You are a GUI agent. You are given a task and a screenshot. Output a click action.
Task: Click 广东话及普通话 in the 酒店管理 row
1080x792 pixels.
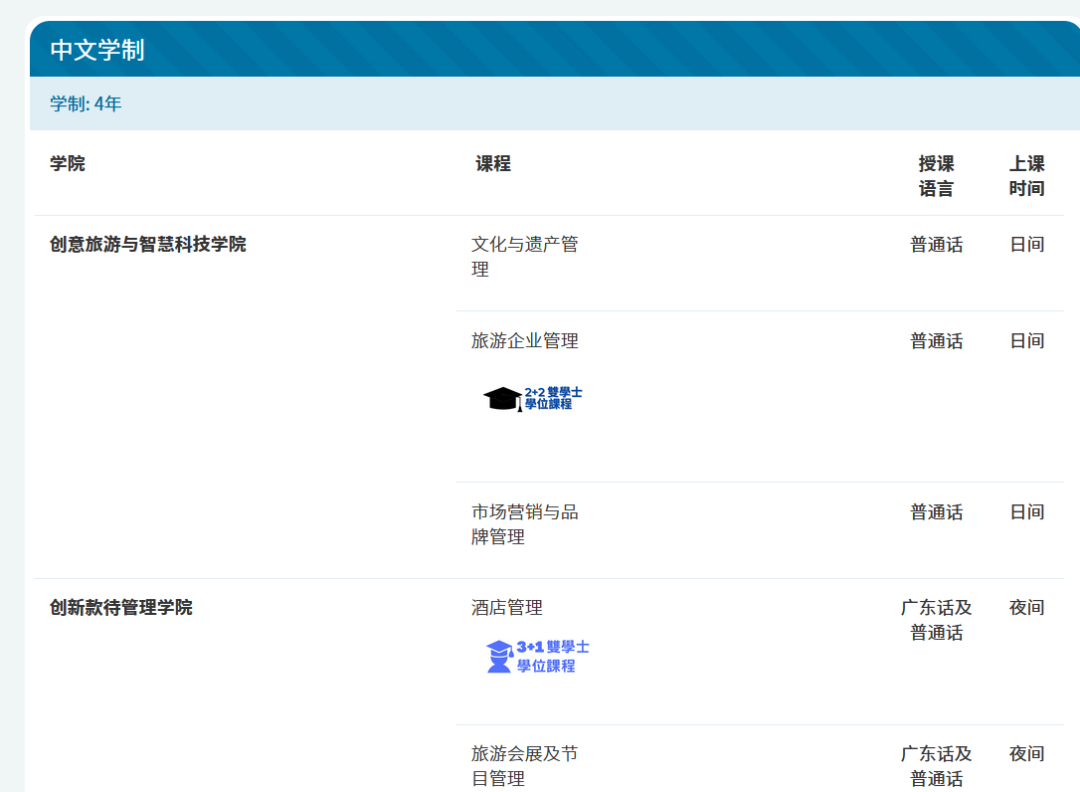pos(936,620)
